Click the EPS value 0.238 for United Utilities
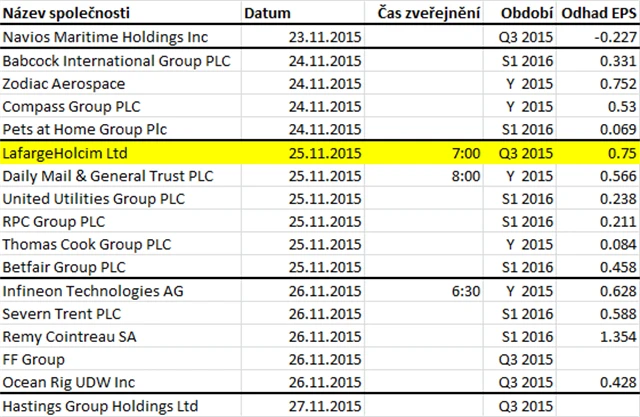The width and height of the screenshot is (640, 417). (x=618, y=199)
